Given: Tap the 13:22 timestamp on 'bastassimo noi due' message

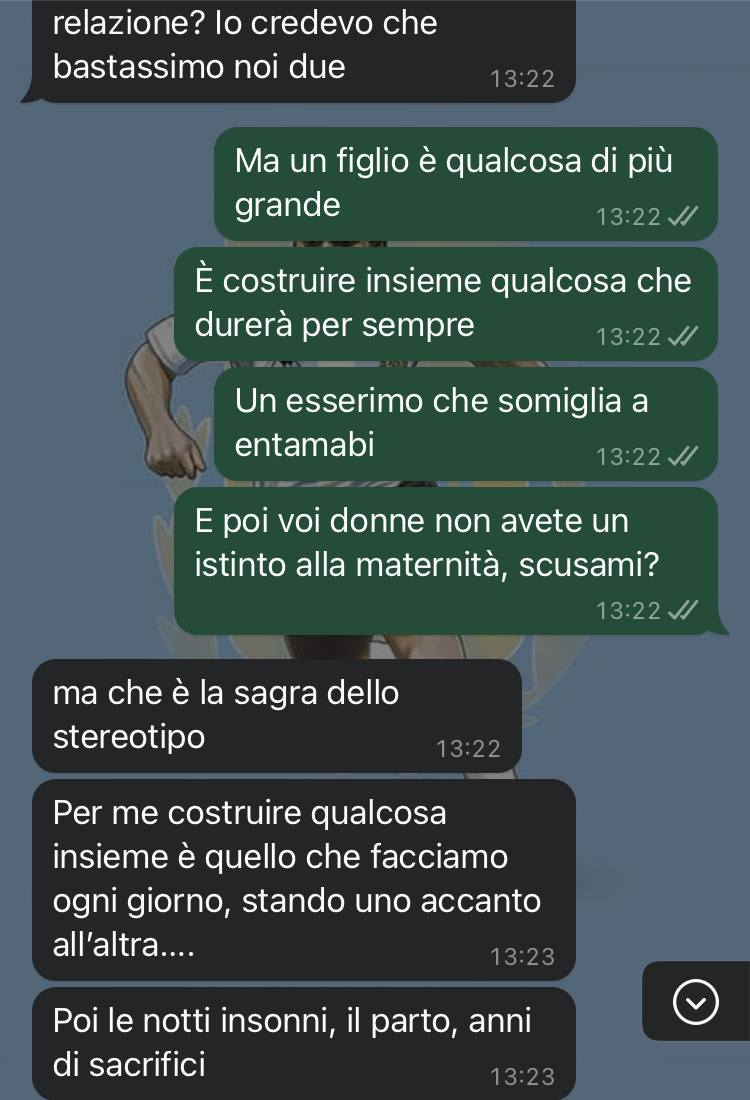Looking at the screenshot, I should point(522,79).
